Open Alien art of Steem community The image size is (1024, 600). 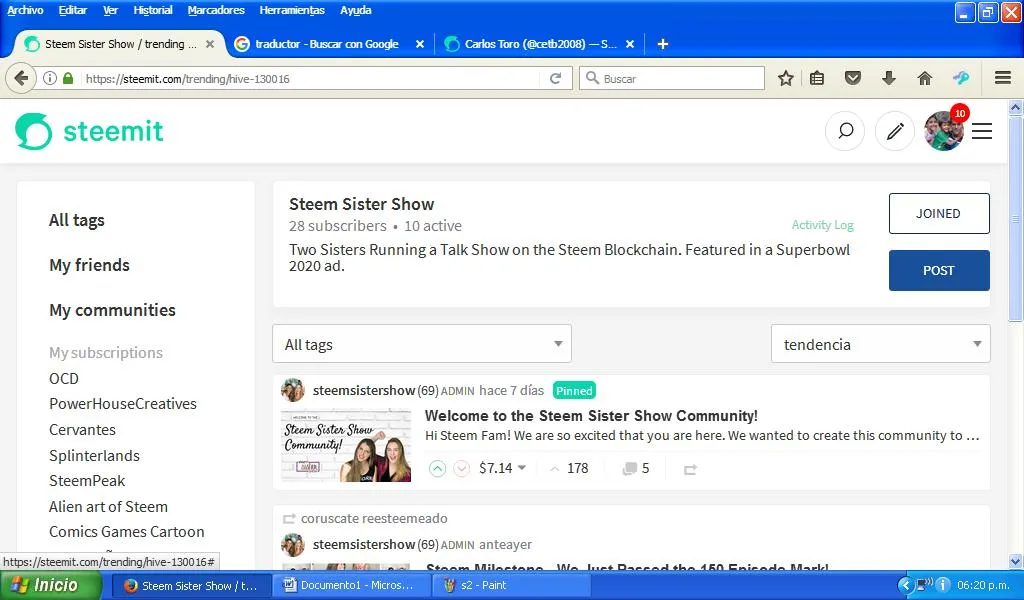click(108, 507)
